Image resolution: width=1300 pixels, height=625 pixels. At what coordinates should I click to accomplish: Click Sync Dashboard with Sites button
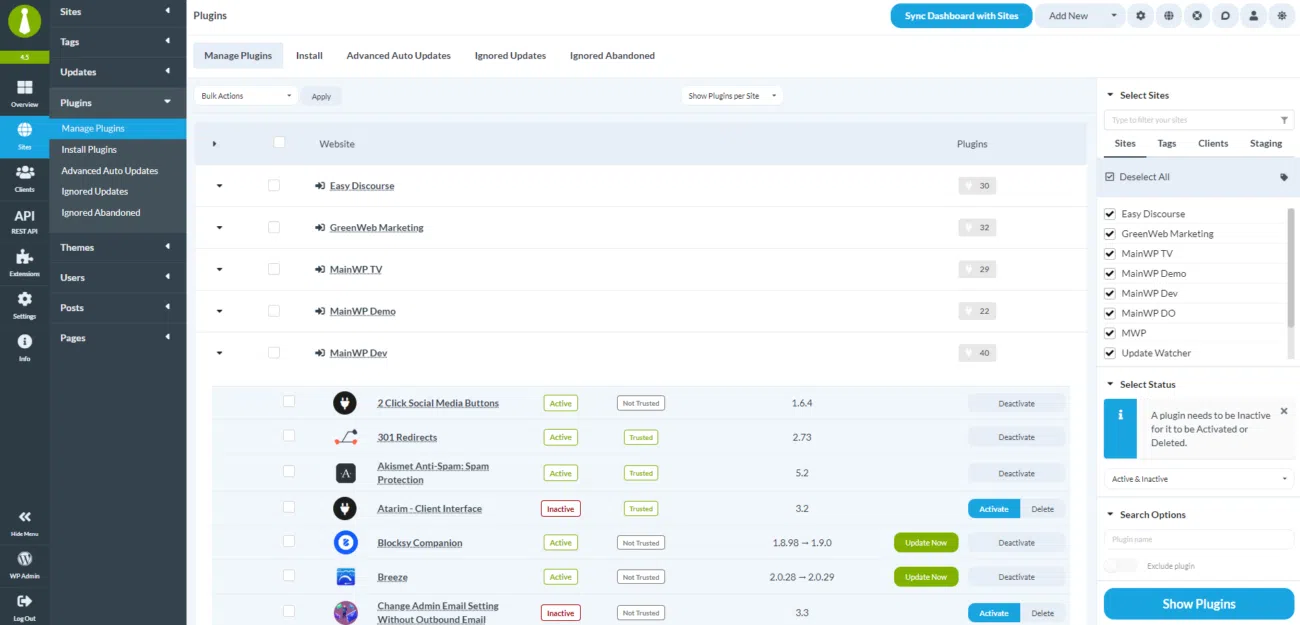point(961,16)
